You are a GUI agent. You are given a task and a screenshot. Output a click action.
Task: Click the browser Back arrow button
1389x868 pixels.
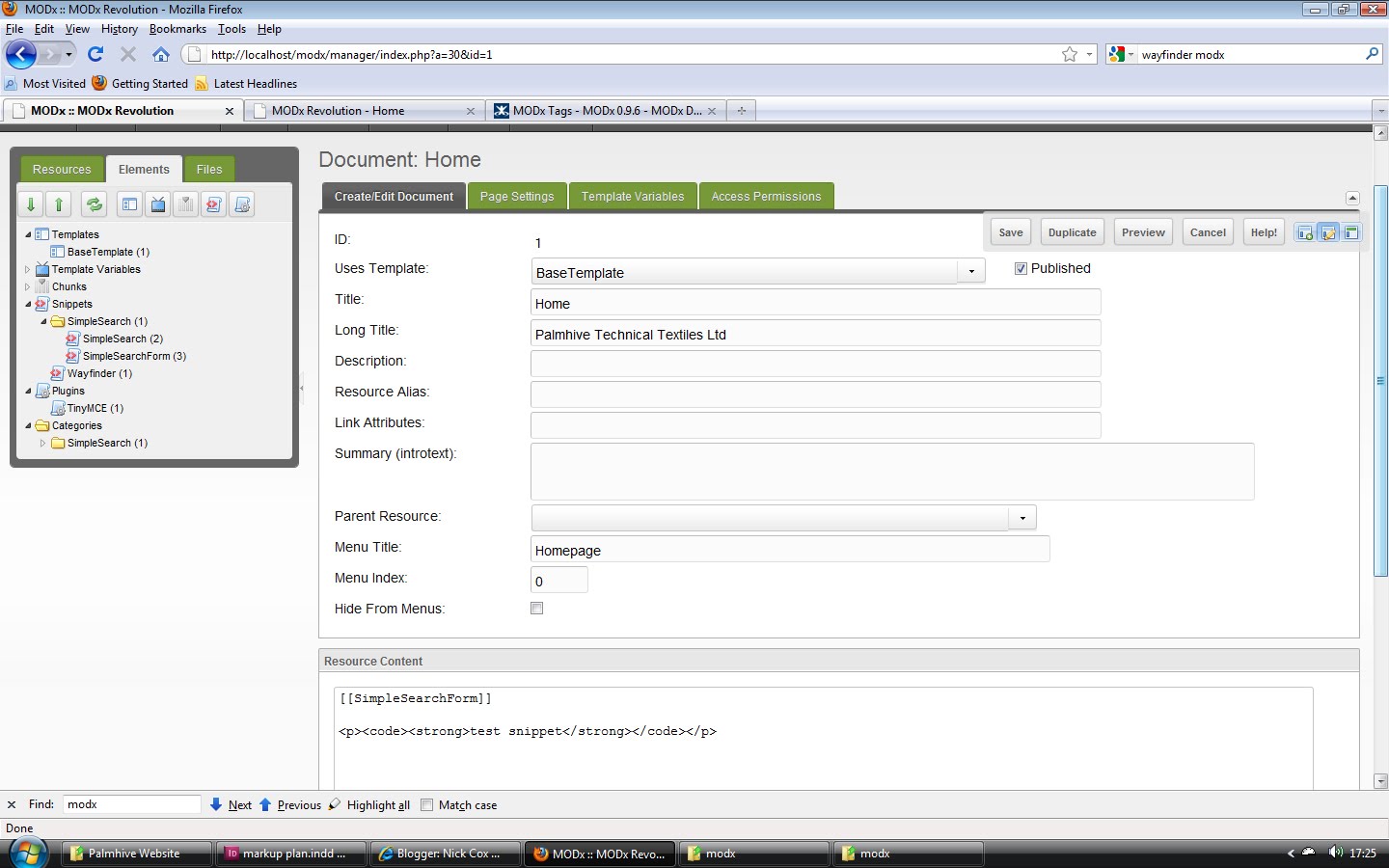(x=21, y=54)
